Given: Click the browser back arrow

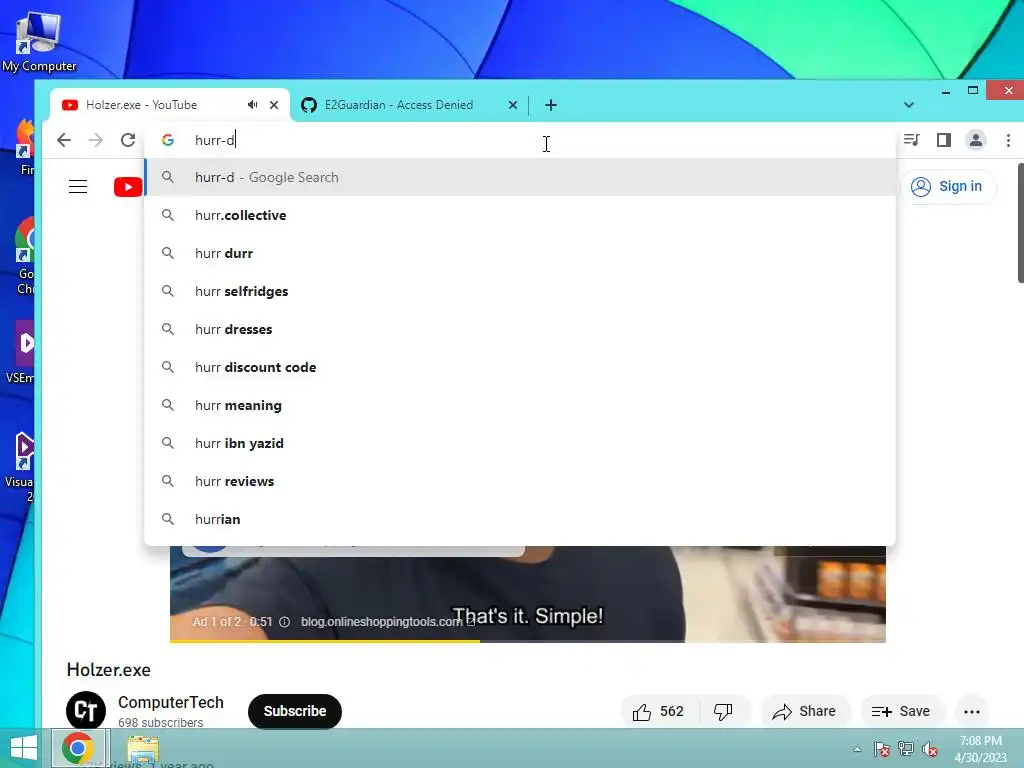Looking at the screenshot, I should [x=64, y=140].
